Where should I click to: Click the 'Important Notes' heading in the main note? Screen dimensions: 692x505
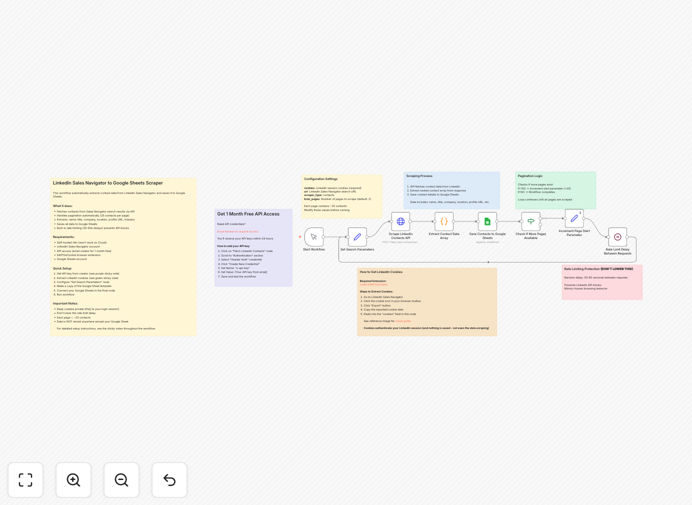click(65, 303)
